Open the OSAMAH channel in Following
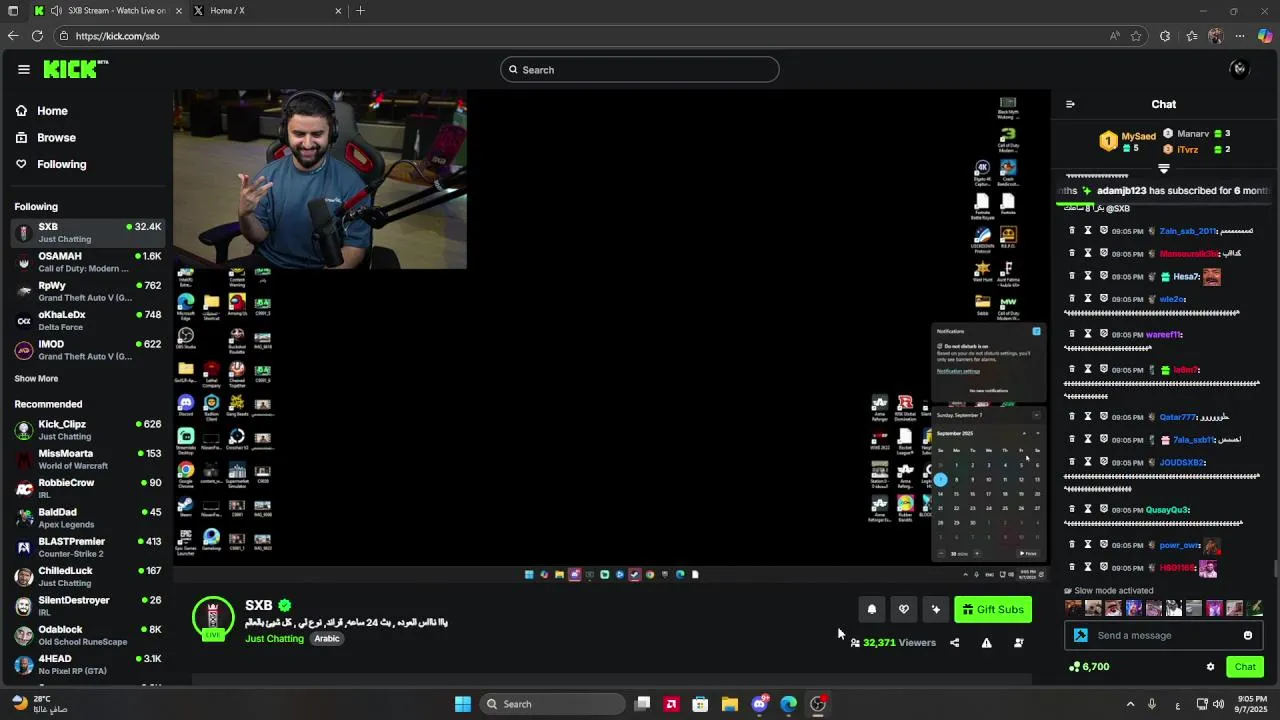This screenshot has width=1280, height=720. pos(88,262)
